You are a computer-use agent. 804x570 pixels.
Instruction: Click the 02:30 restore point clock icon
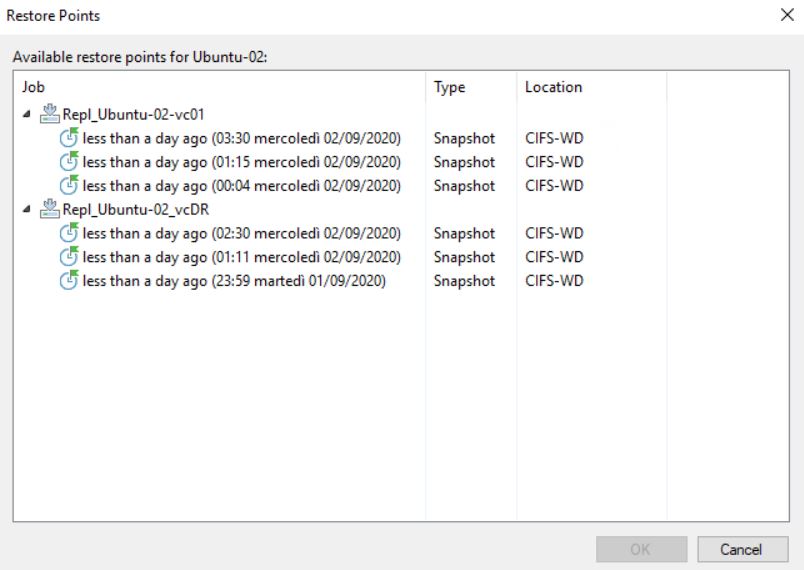point(69,233)
